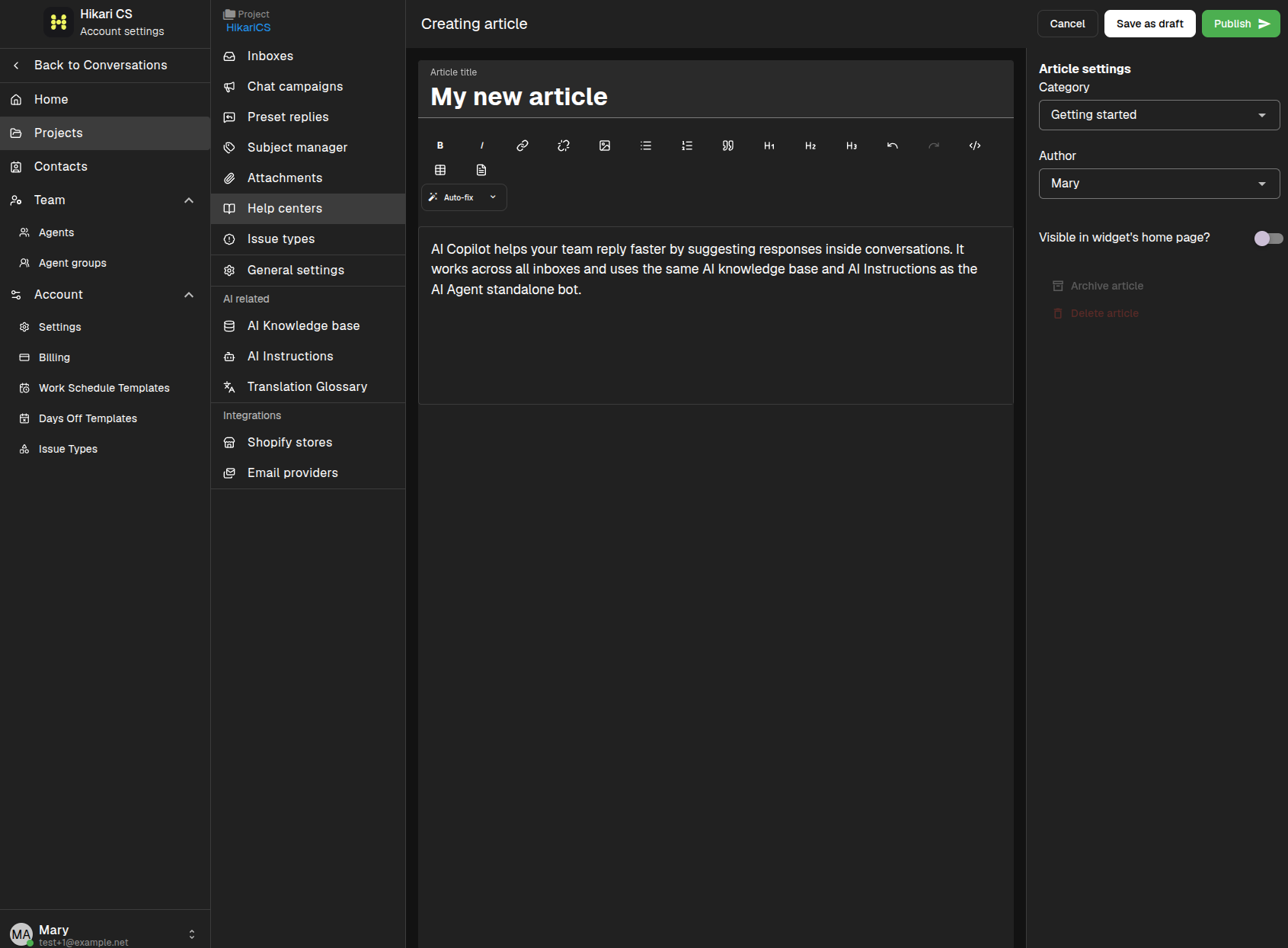Create a bullet list
This screenshot has width=1288, height=948.
646,146
